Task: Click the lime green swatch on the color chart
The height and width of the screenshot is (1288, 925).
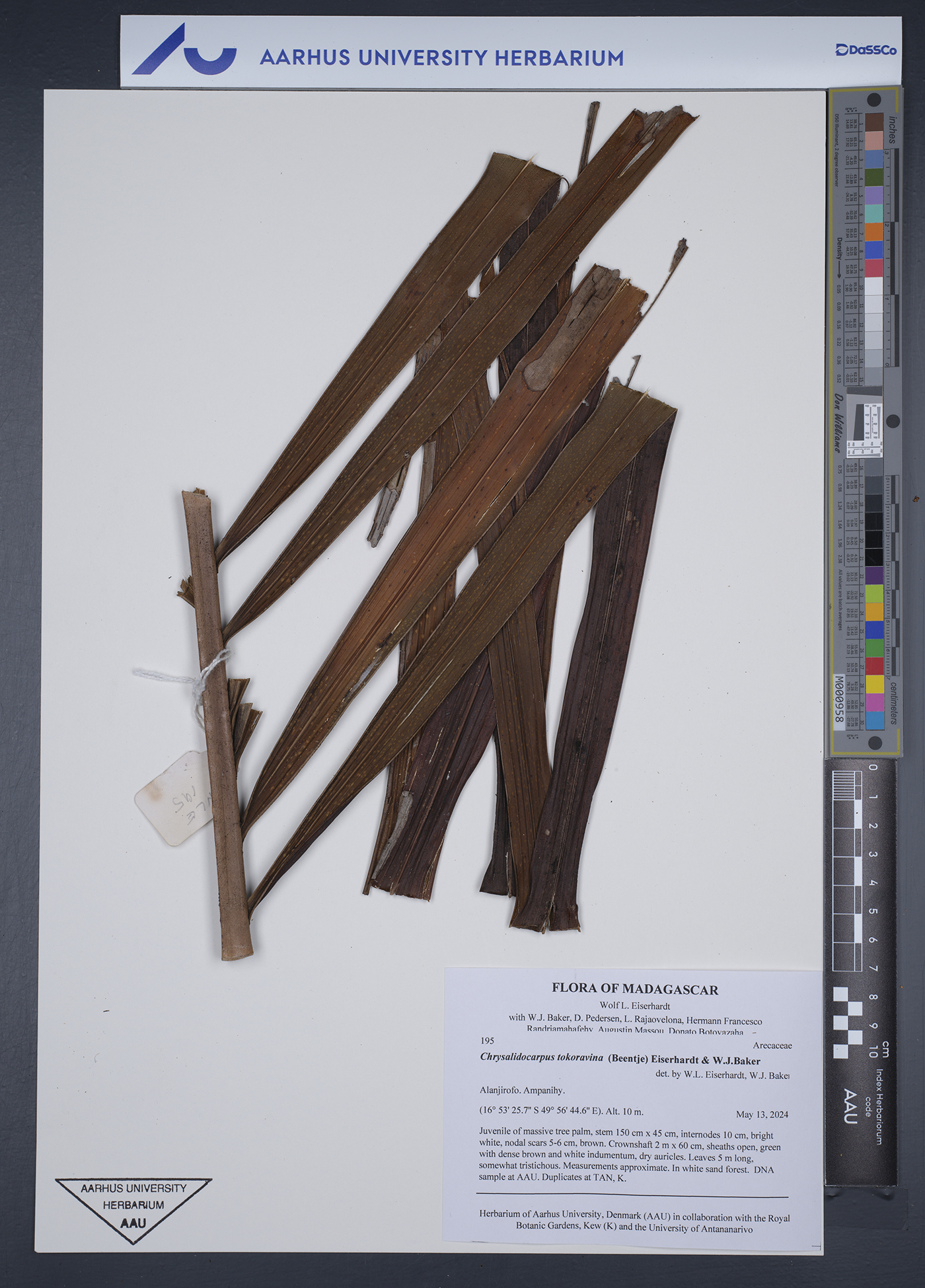Action: (x=874, y=593)
